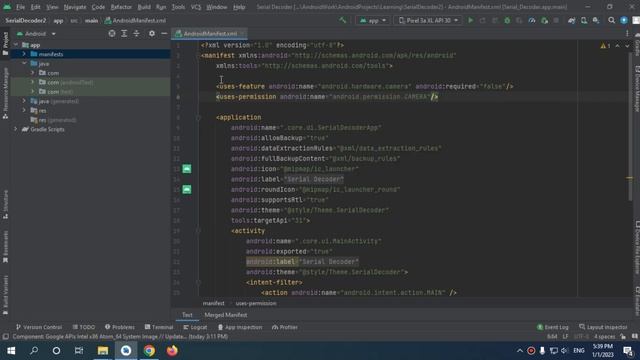This screenshot has height=360, width=640.
Task: Open the SDK Manager toolbar icon
Action: pyautogui.click(x=596, y=20)
